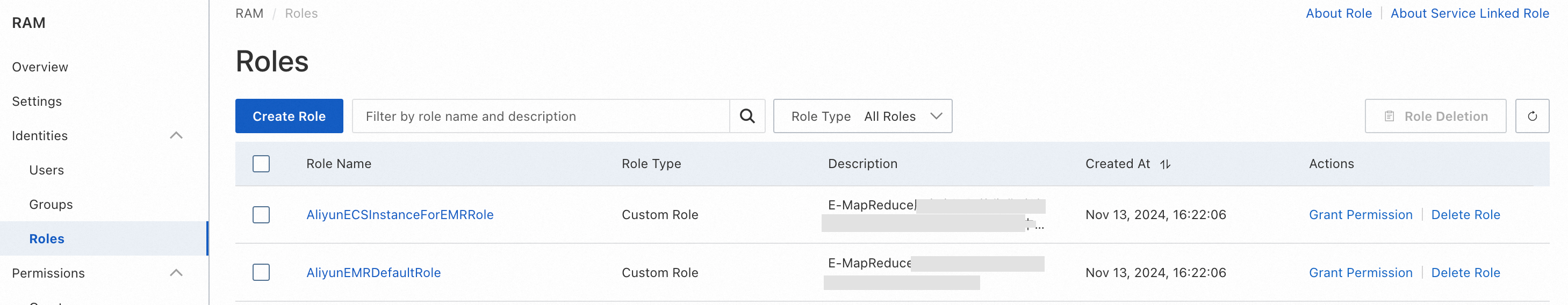The height and width of the screenshot is (305, 1568).
Task: Open Users in the sidebar
Action: coord(46,170)
